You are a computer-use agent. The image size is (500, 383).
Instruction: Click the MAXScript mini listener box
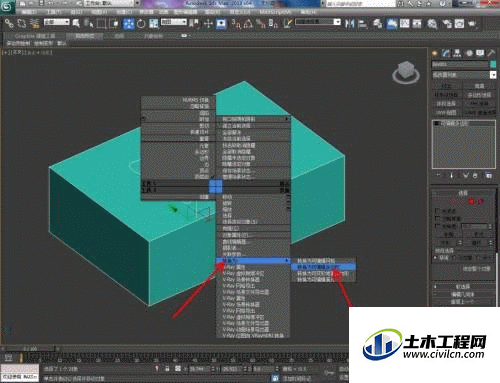pyautogui.click(x=20, y=373)
